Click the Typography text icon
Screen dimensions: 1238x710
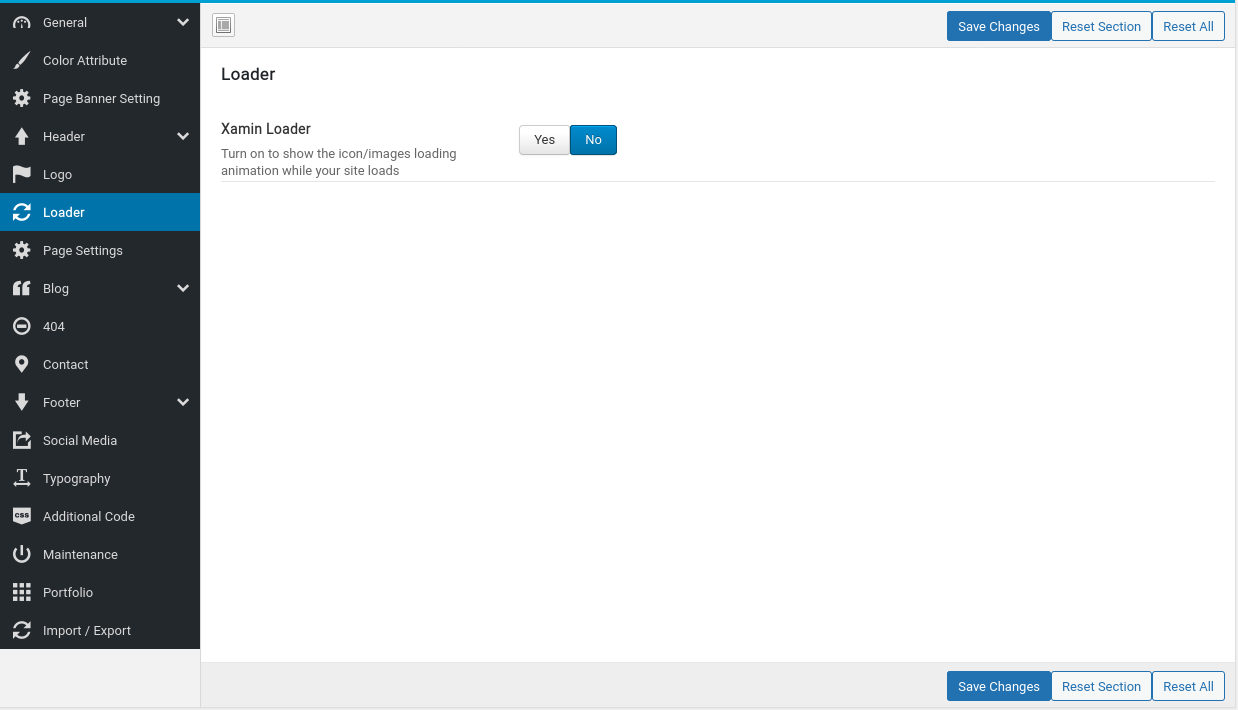tap(21, 478)
